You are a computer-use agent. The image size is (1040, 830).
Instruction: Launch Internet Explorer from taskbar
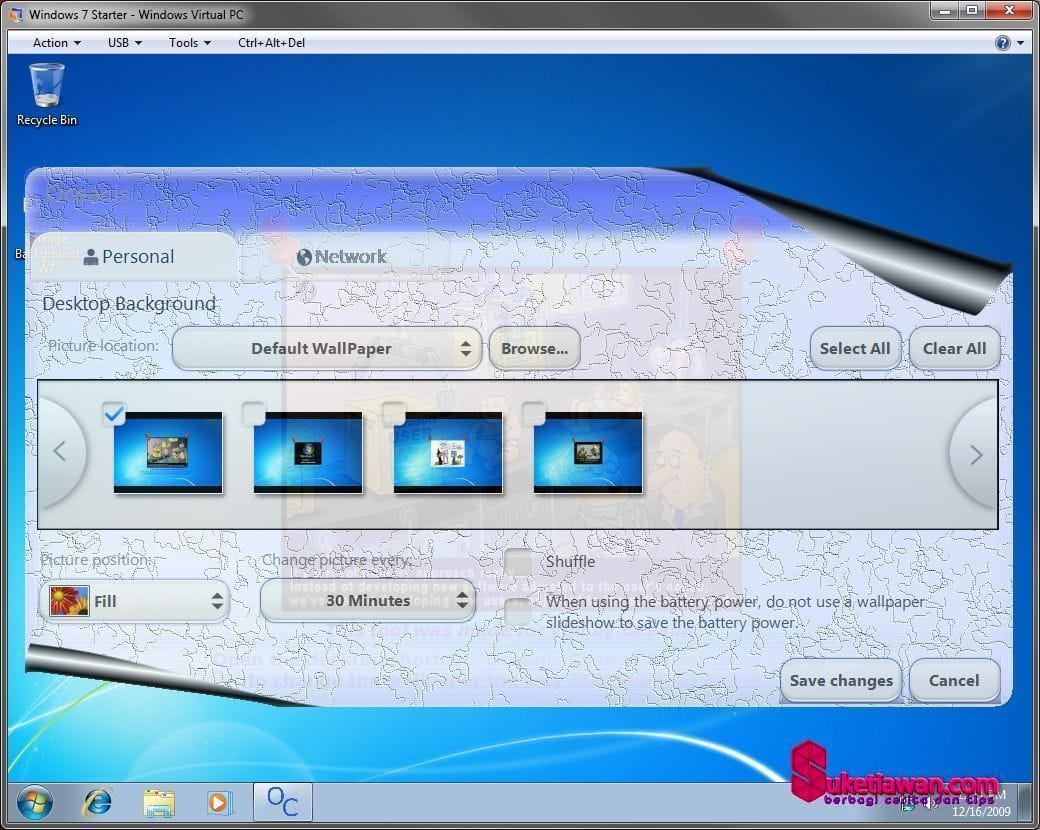pos(97,802)
